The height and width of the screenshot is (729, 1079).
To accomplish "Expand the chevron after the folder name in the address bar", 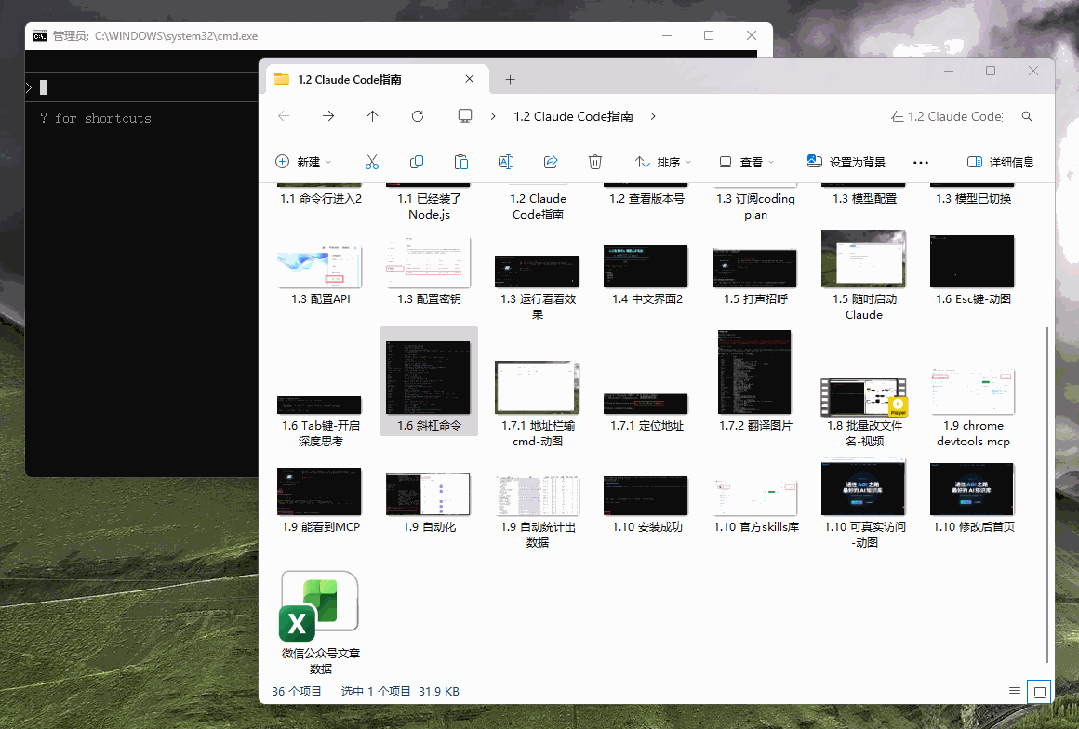I will [653, 116].
